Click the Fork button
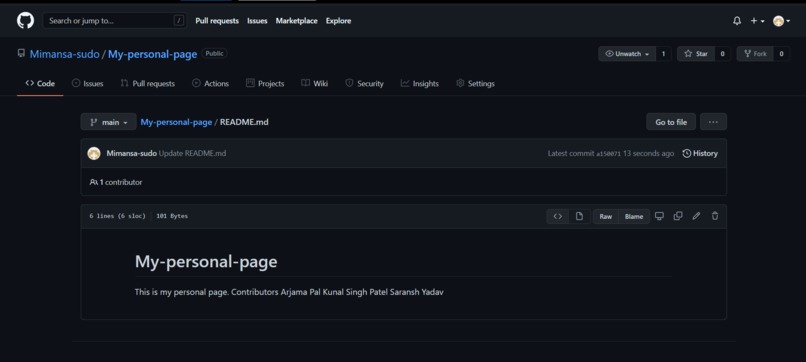The image size is (806, 362). (x=755, y=54)
